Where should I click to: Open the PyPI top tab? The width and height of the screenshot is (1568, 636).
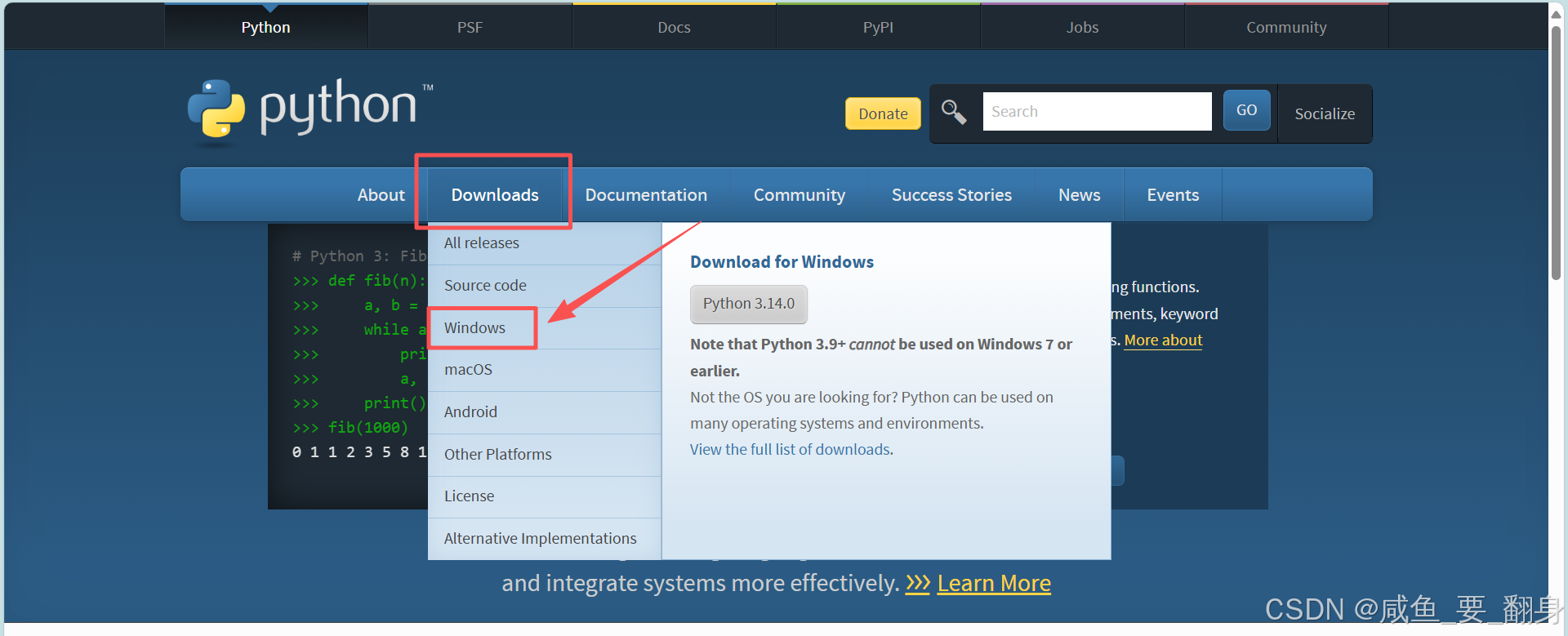(879, 27)
